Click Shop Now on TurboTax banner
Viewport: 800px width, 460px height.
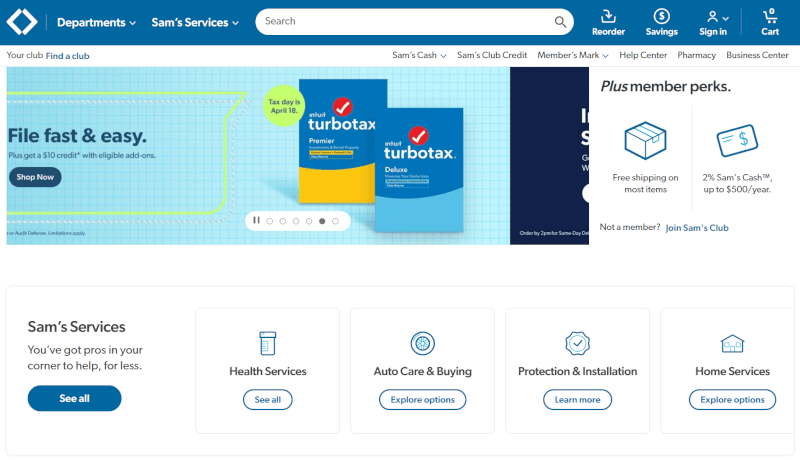(35, 177)
